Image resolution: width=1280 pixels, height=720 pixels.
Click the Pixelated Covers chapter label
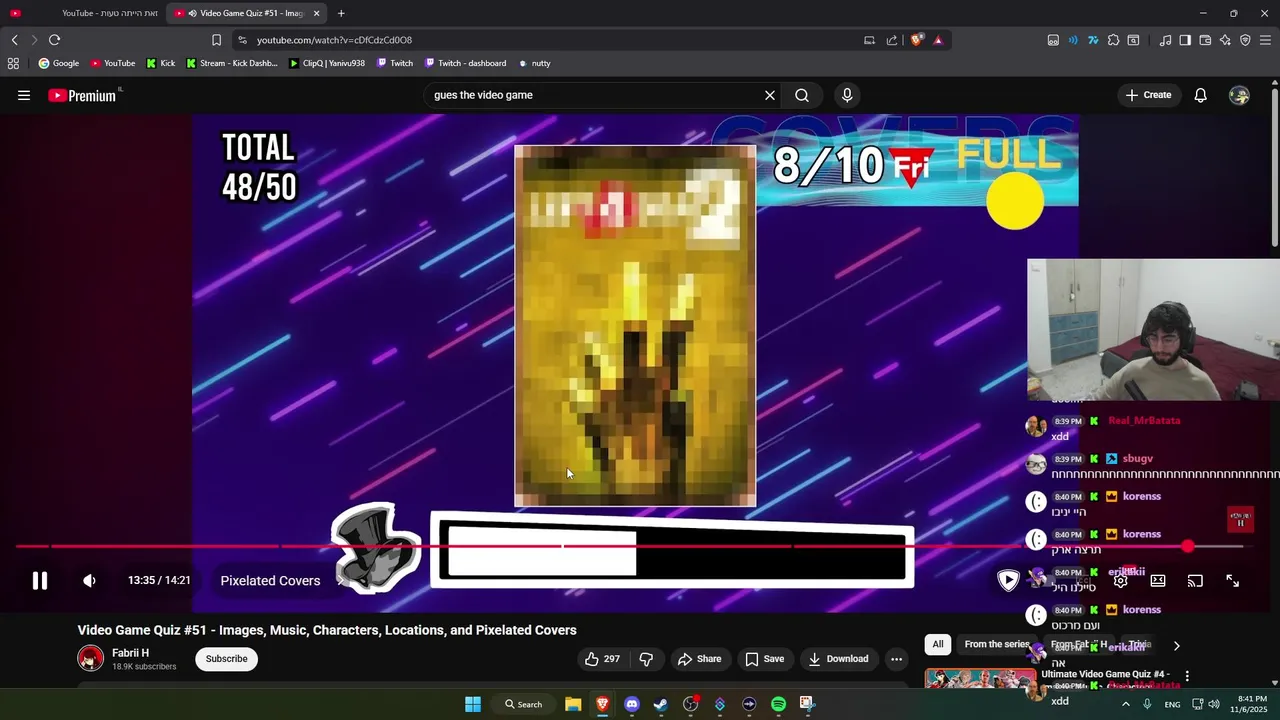(270, 581)
